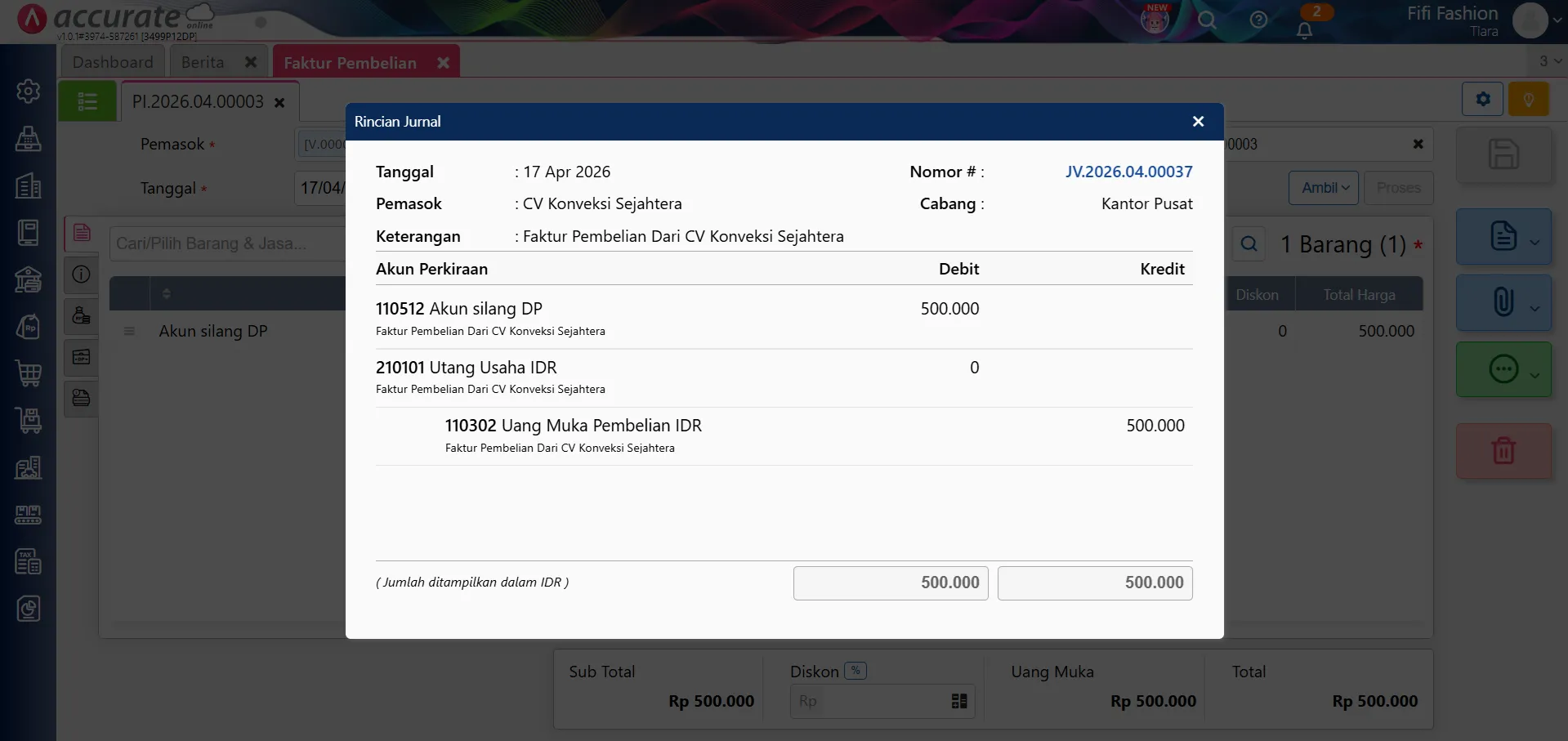The image size is (1568, 741).
Task: Open the money bag side tab
Action: click(x=82, y=315)
